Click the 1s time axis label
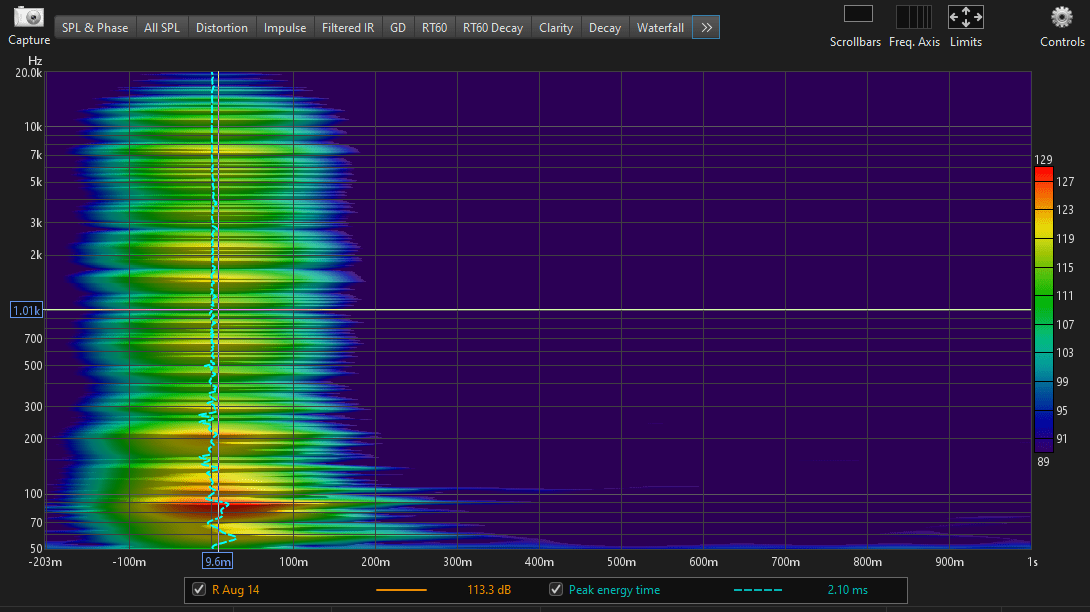This screenshot has height=612, width=1090. tap(1032, 562)
